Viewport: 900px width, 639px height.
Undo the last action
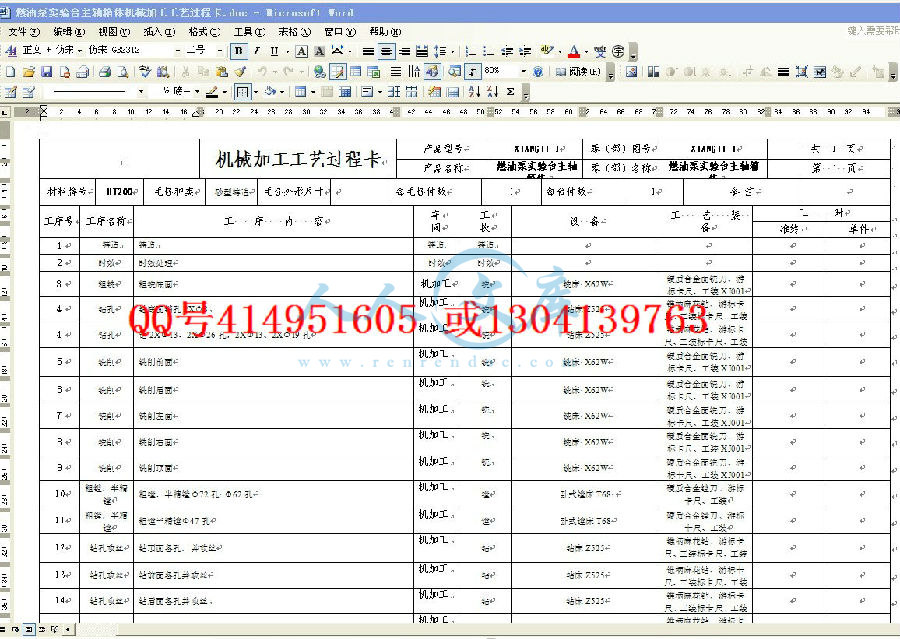click(x=262, y=72)
